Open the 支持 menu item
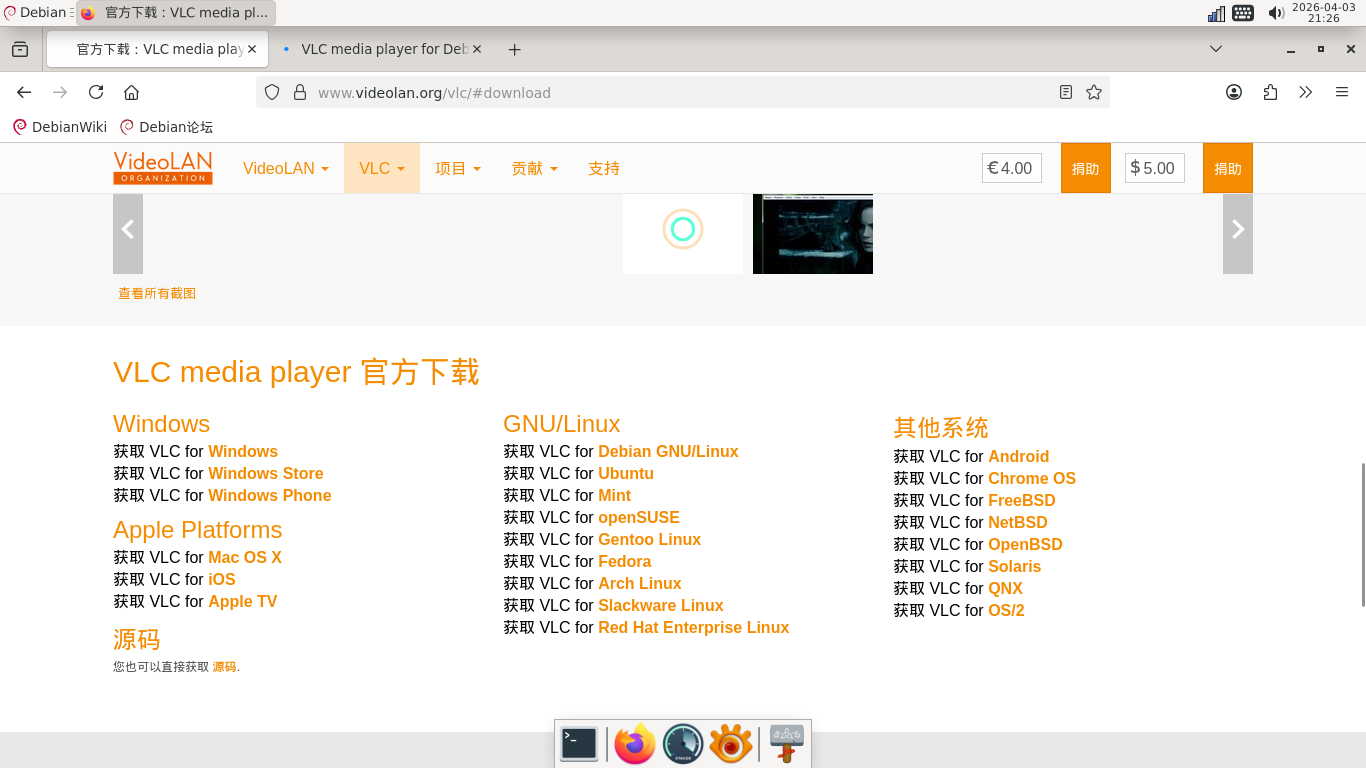Screen dimensions: 1366x768 (x=604, y=168)
